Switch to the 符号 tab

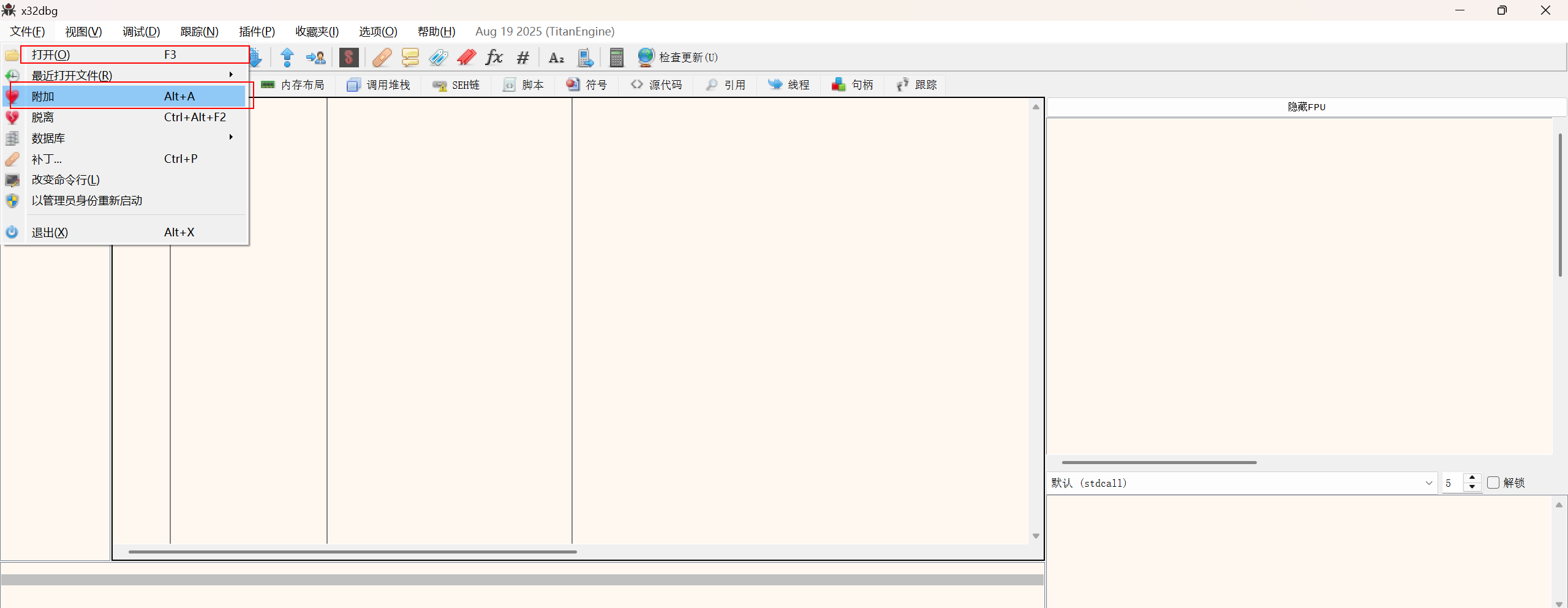[x=587, y=85]
